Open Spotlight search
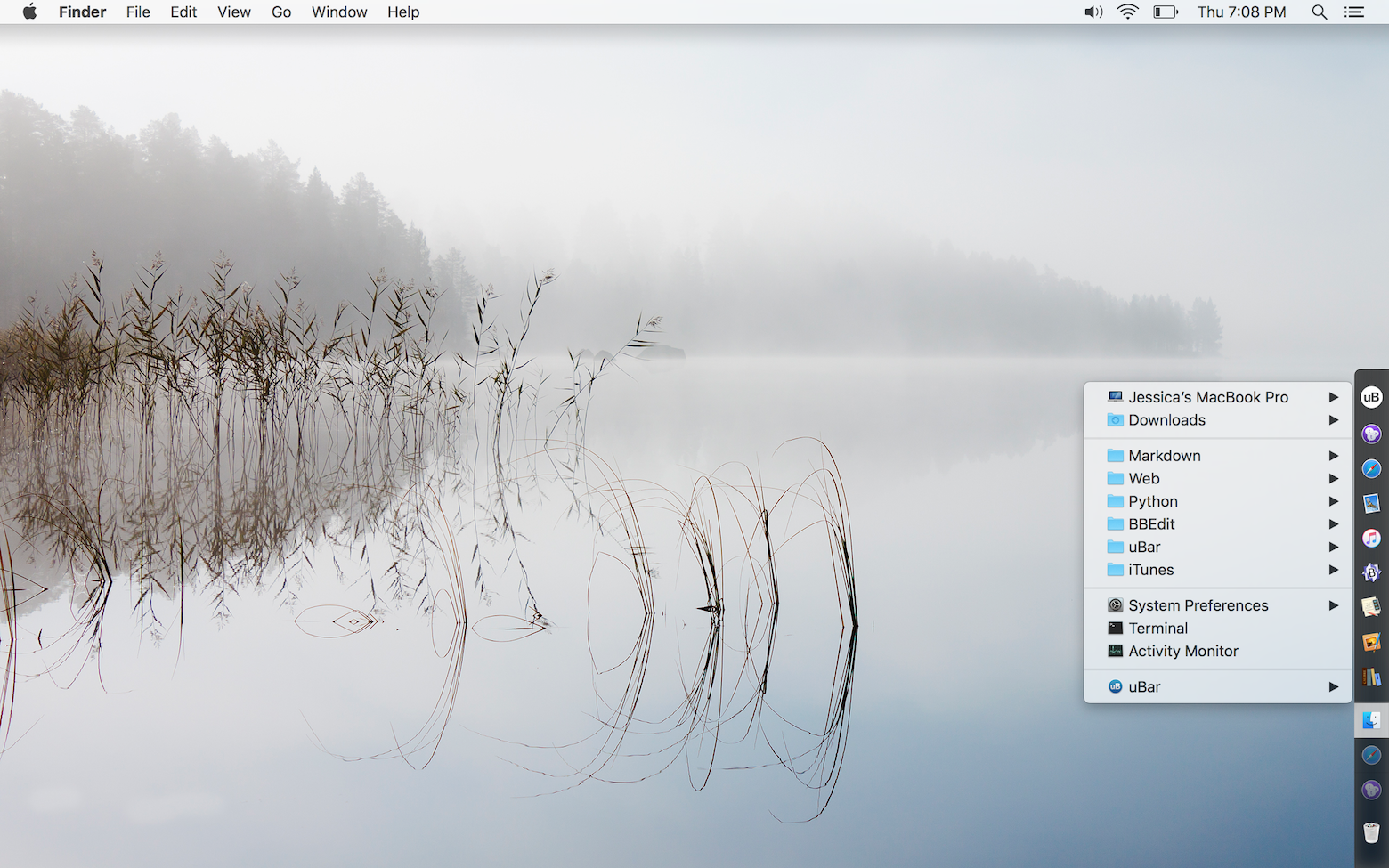 point(1320,12)
